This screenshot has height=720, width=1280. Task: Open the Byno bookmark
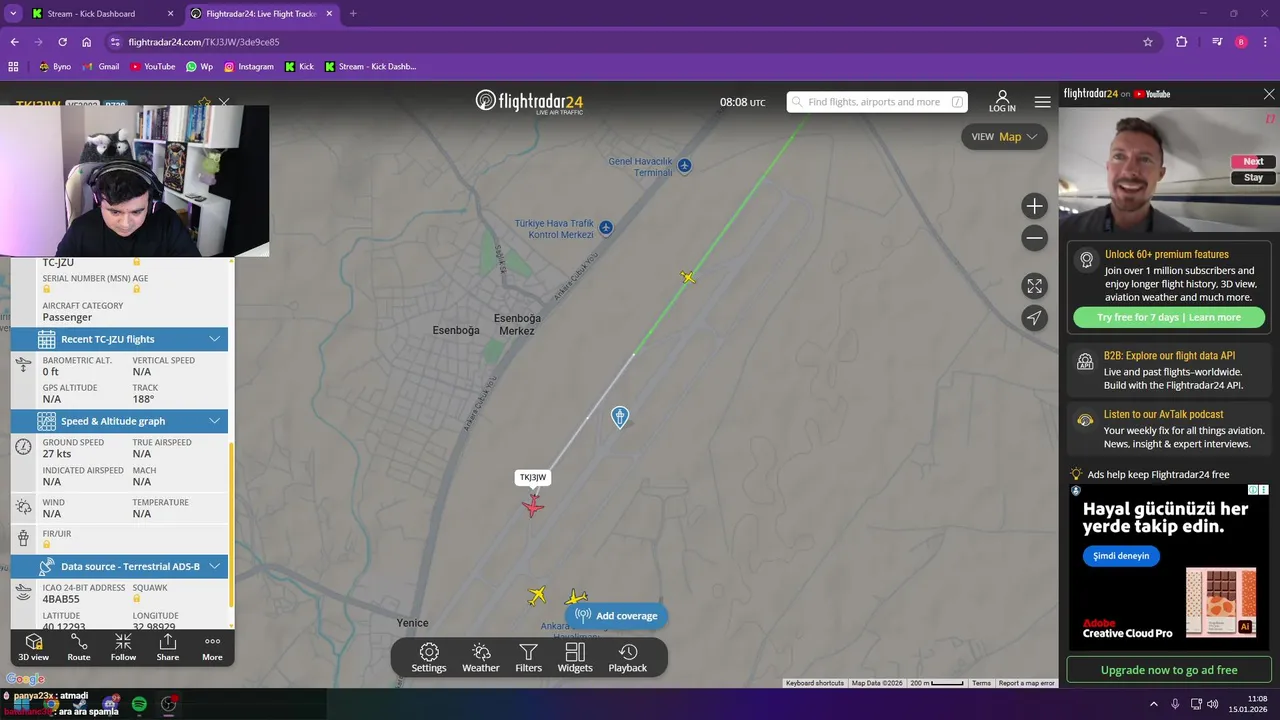pyautogui.click(x=55, y=67)
